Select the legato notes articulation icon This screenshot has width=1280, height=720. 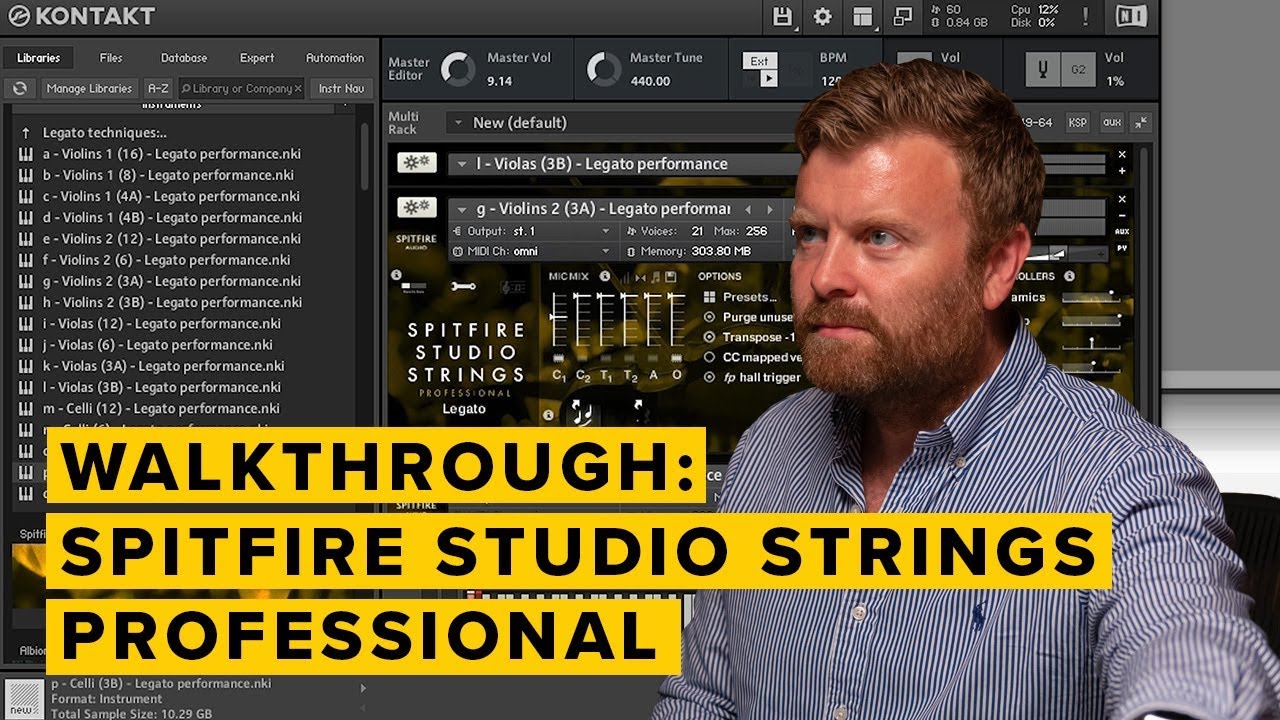tap(581, 410)
